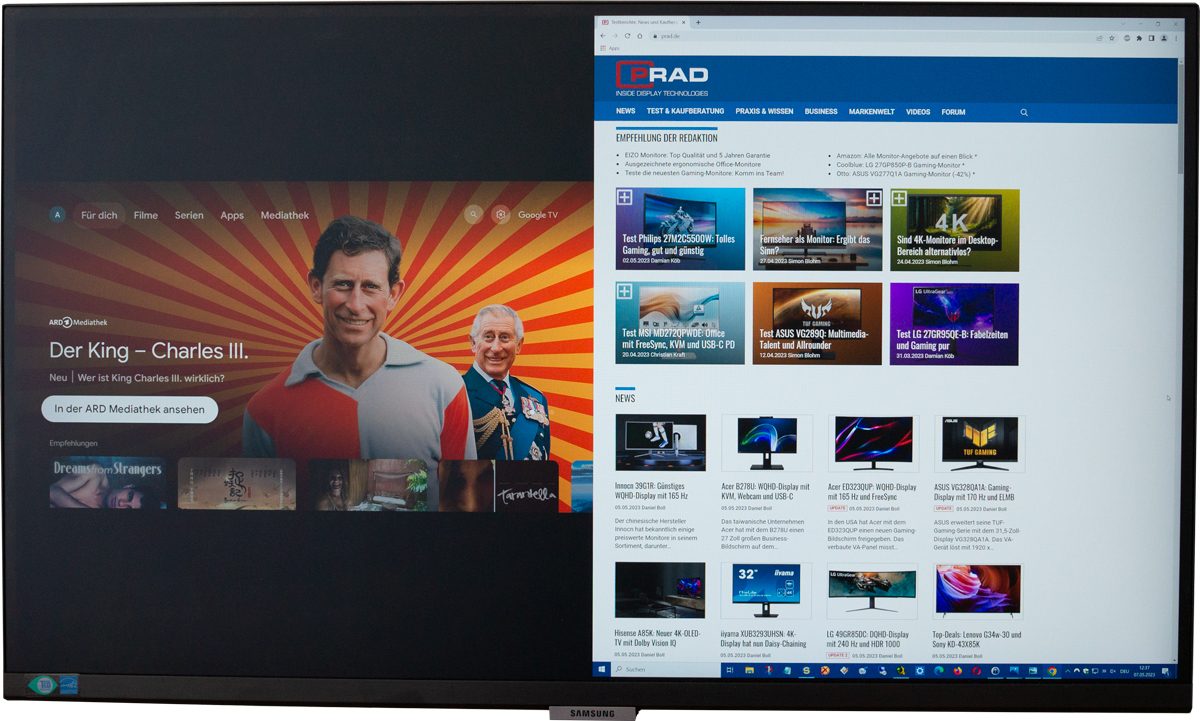Open the LG 49GR85DC news image
Image resolution: width=1200 pixels, height=721 pixels.
[x=872, y=592]
